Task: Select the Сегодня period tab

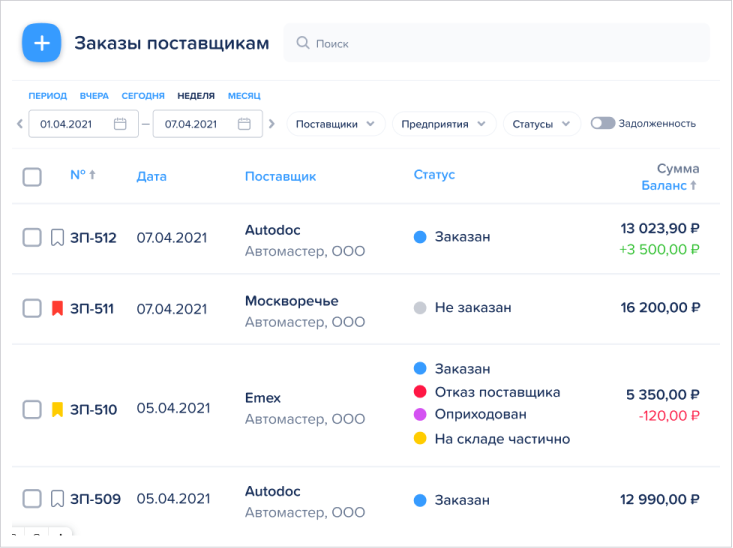Action: [143, 96]
